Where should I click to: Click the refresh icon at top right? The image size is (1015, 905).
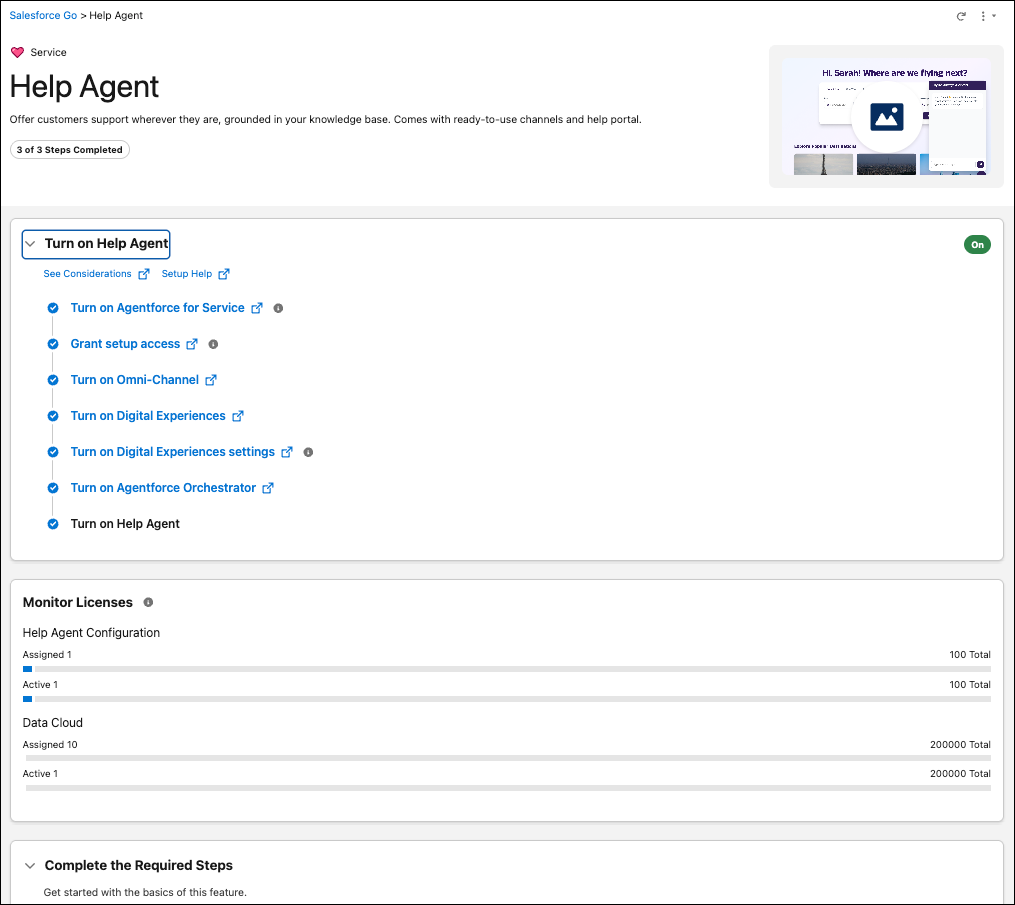[961, 16]
